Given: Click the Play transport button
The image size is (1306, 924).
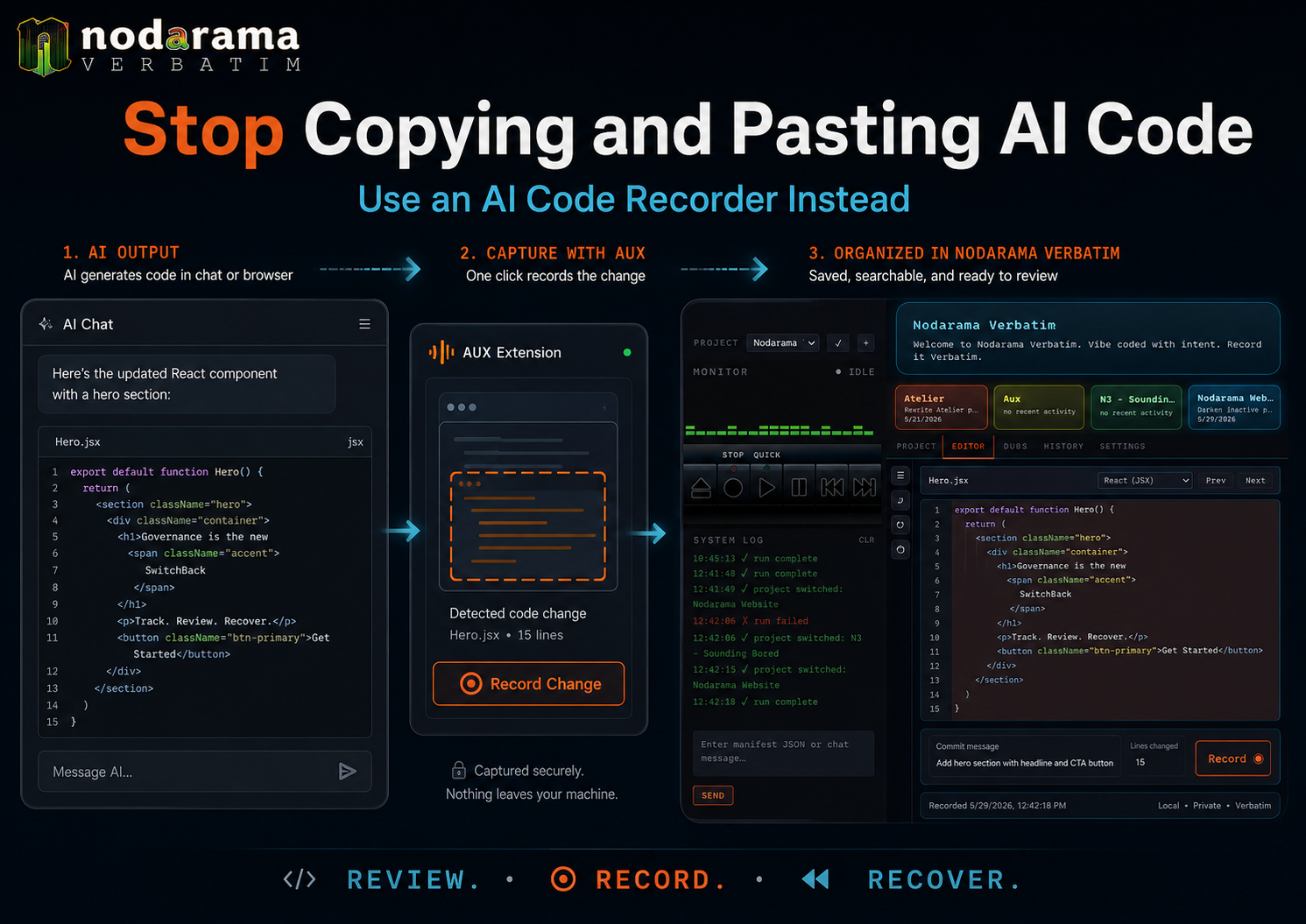Looking at the screenshot, I should [766, 488].
